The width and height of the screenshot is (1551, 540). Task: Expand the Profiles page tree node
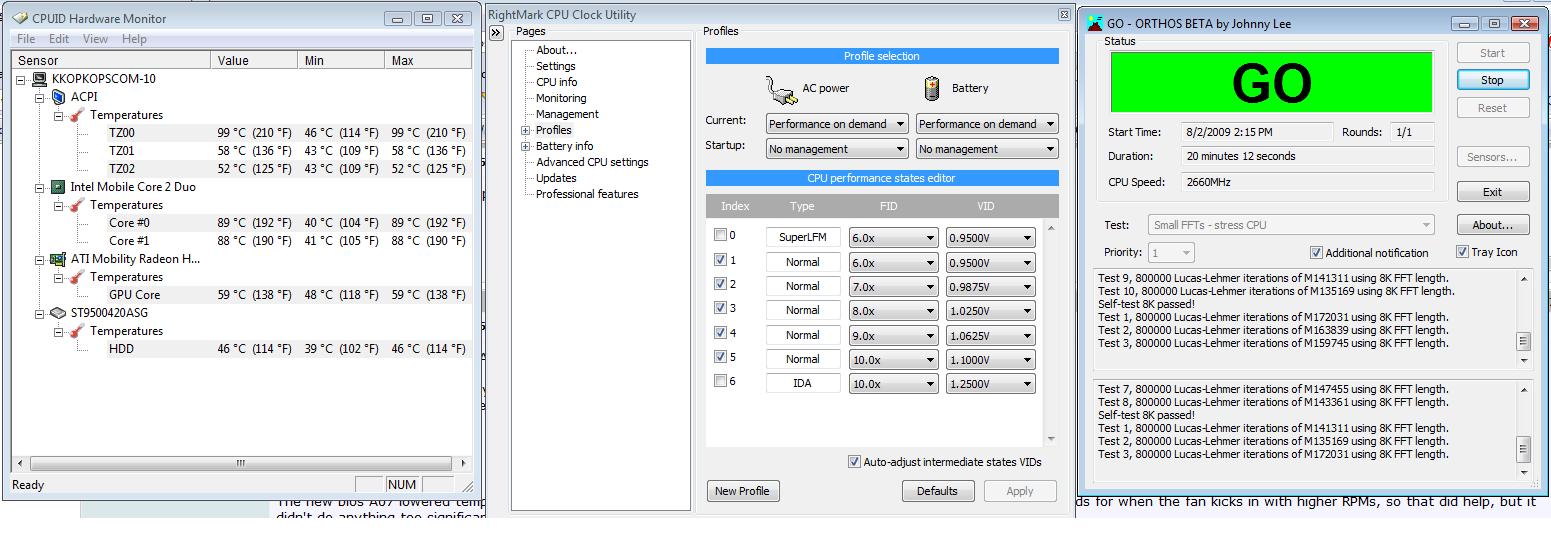526,130
